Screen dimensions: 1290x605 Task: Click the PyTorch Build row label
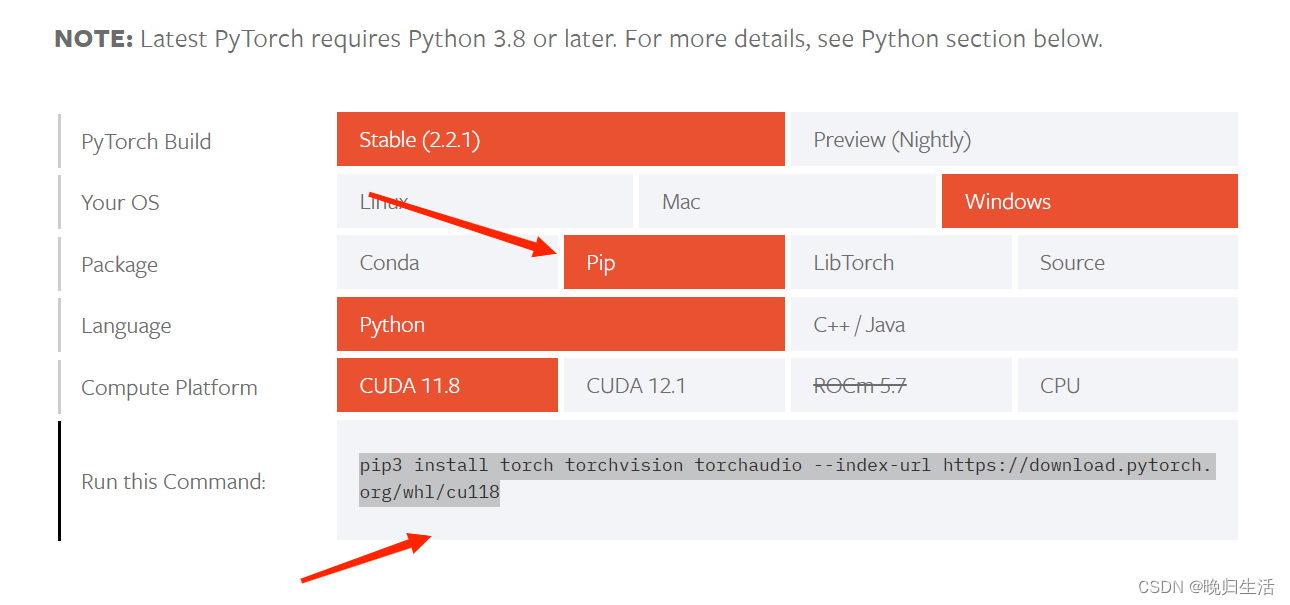point(146,141)
